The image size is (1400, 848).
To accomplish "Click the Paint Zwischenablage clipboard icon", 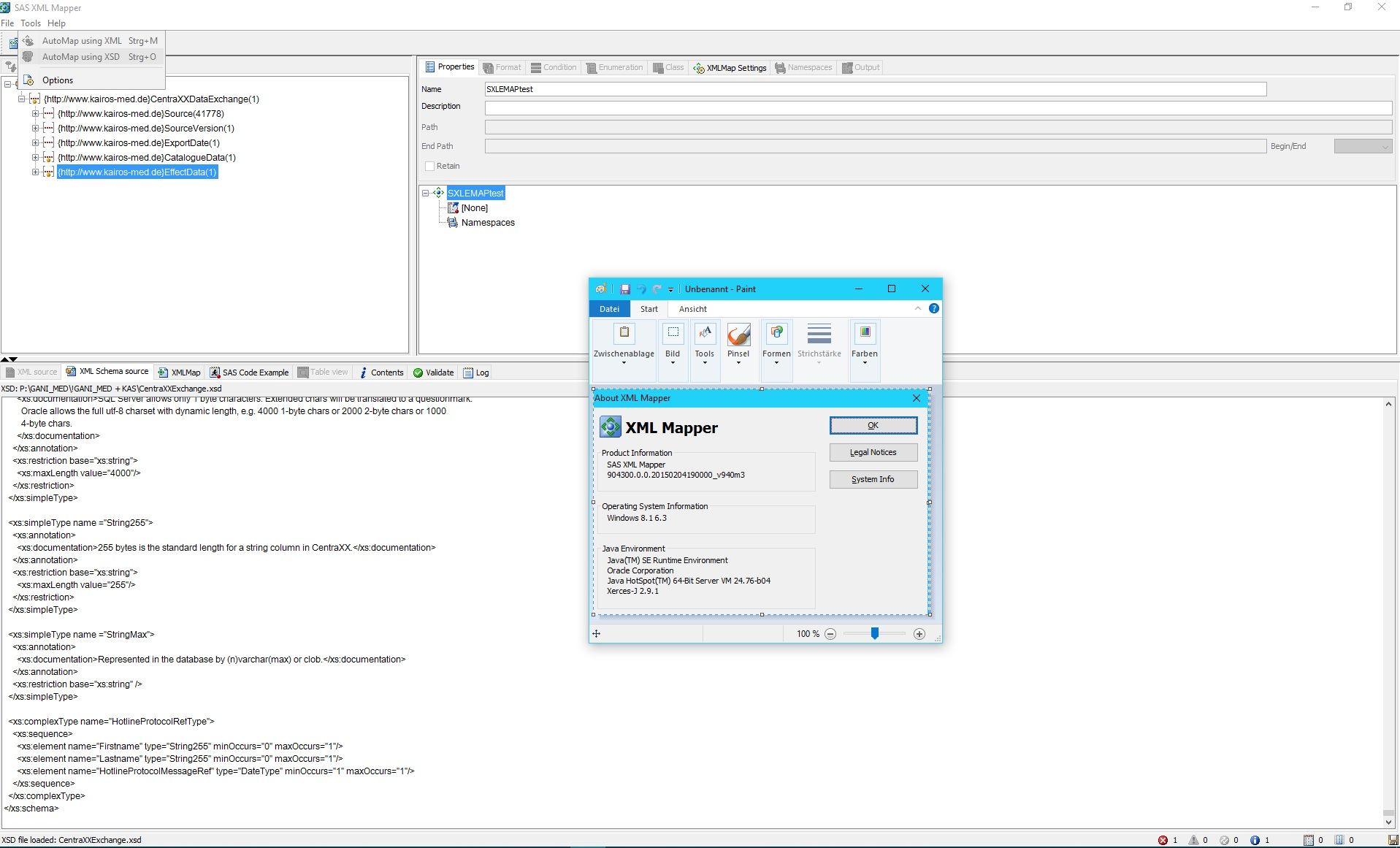I will click(624, 333).
